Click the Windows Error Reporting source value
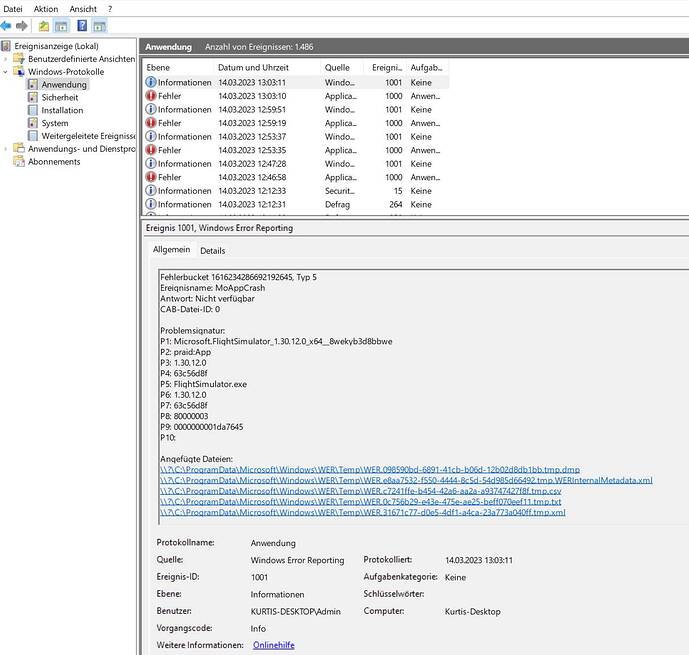 tap(297, 560)
